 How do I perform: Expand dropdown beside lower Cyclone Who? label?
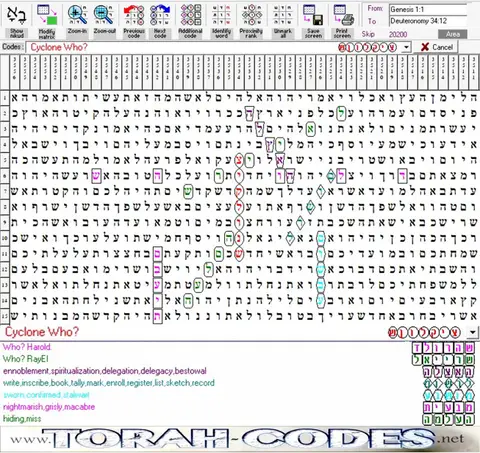pyautogui.click(x=473, y=332)
